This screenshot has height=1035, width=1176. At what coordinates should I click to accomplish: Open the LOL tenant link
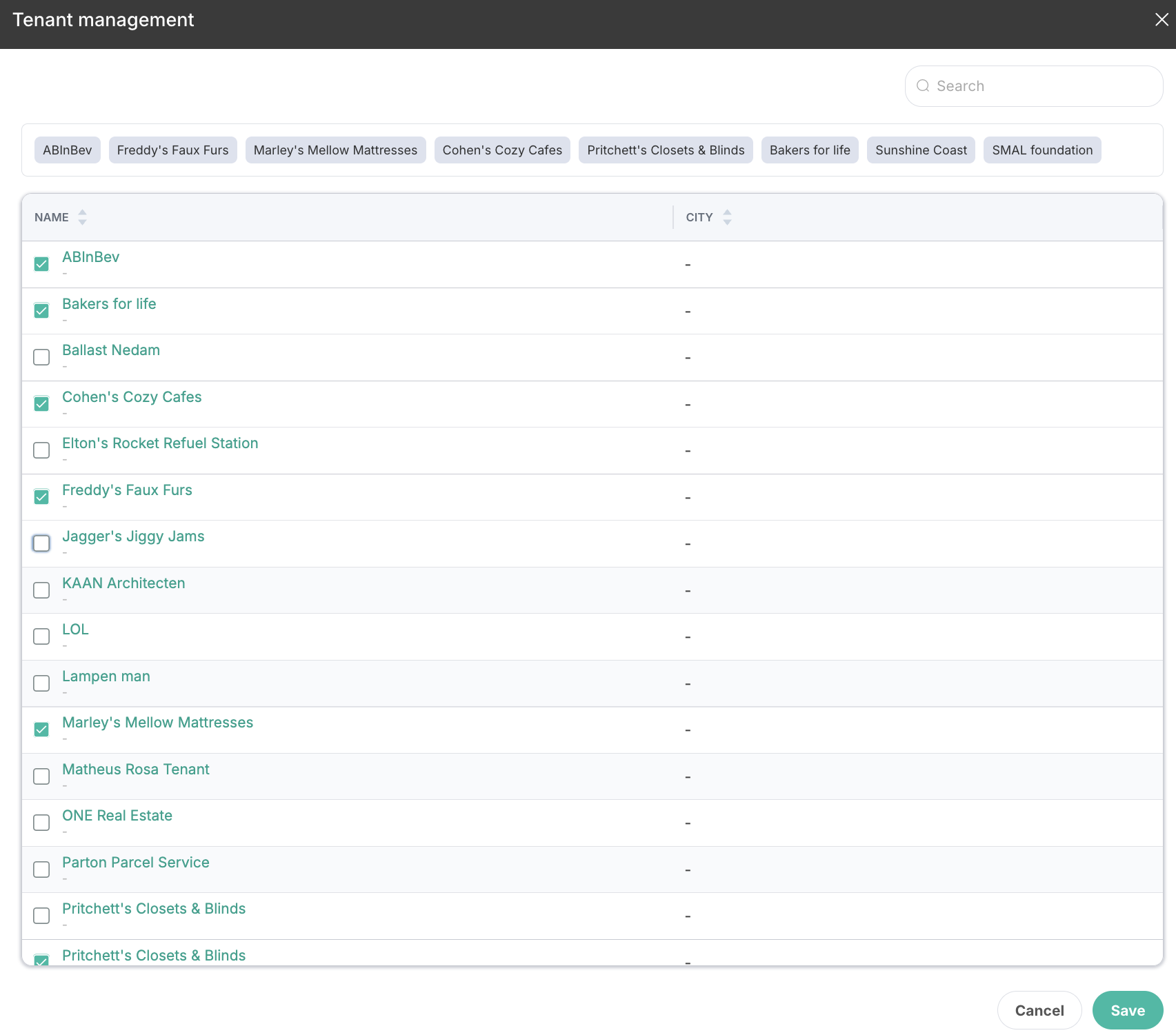pyautogui.click(x=75, y=630)
